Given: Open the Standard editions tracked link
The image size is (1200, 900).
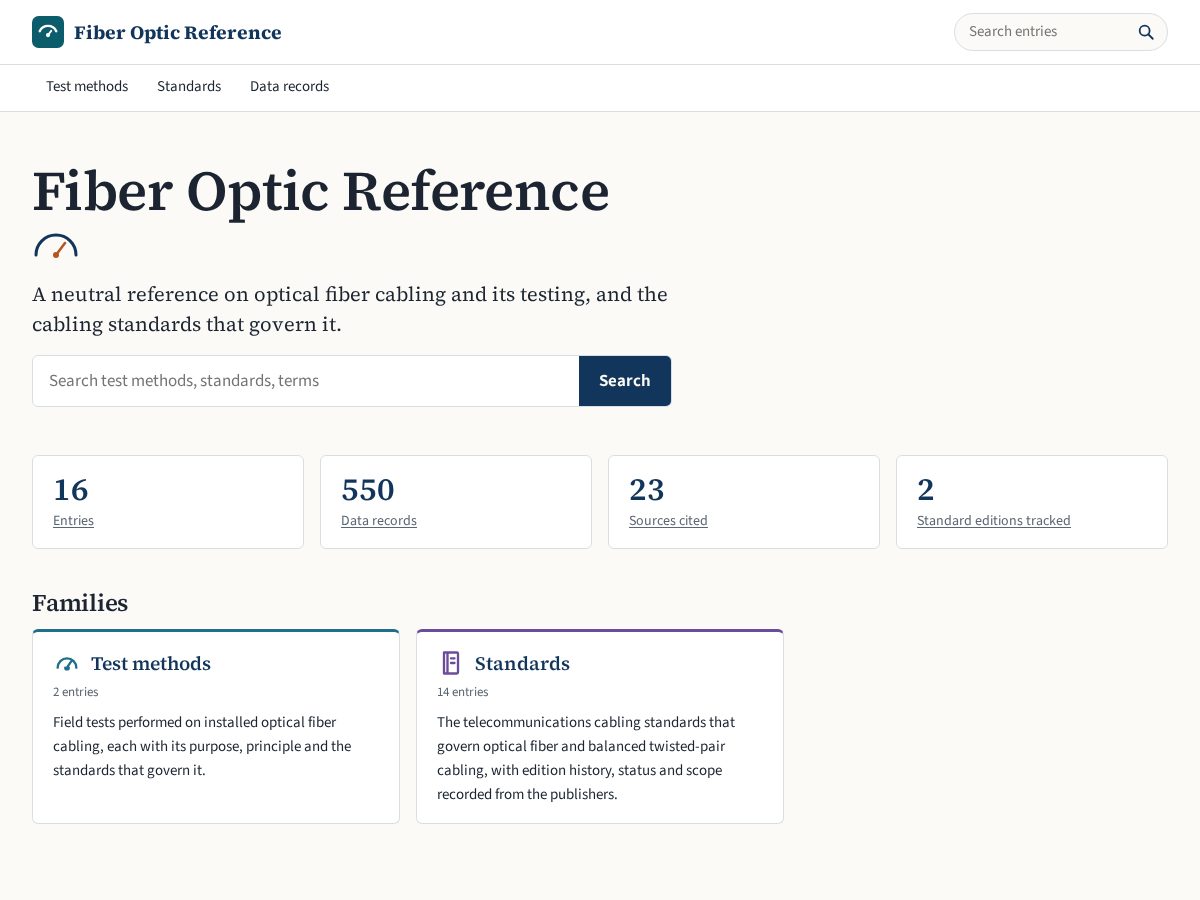Looking at the screenshot, I should [994, 521].
